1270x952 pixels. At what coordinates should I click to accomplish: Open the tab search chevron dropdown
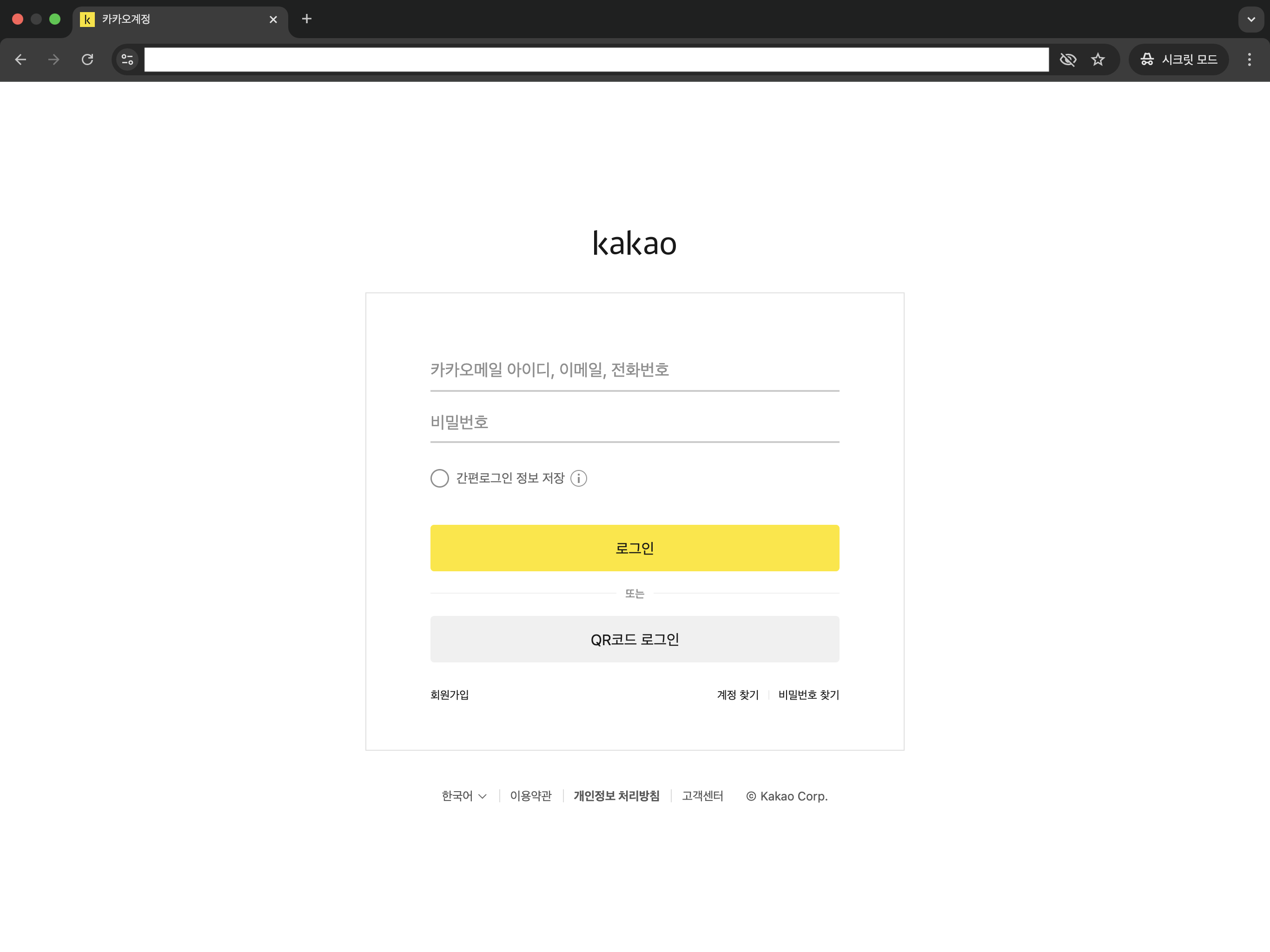(x=1250, y=19)
